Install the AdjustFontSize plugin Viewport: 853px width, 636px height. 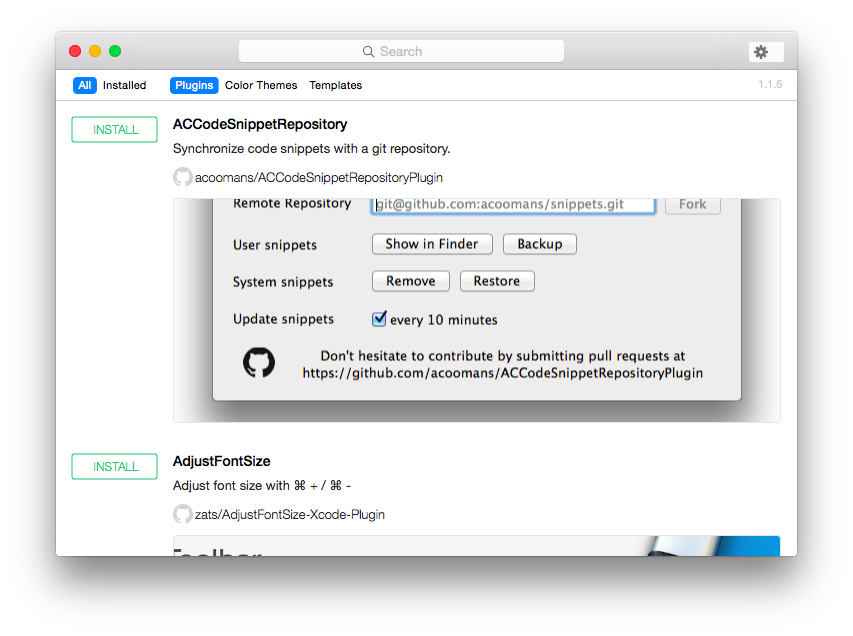(115, 466)
